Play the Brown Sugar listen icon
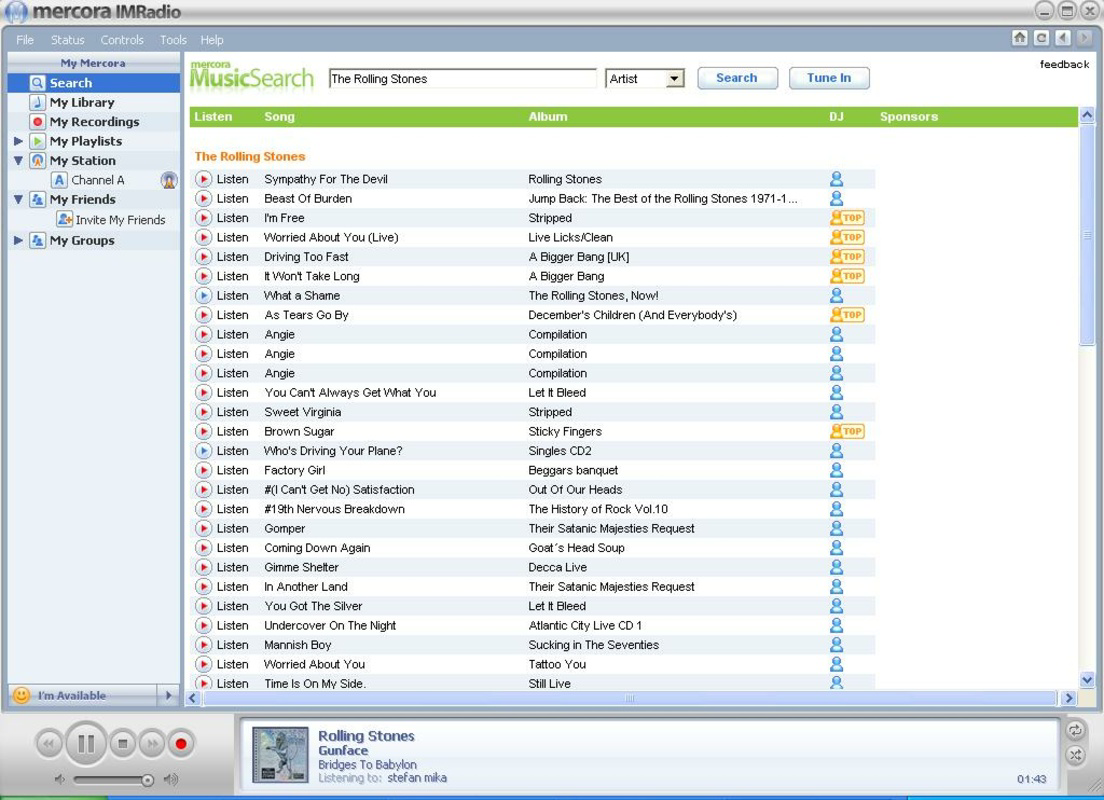1104x800 pixels. pyautogui.click(x=203, y=431)
